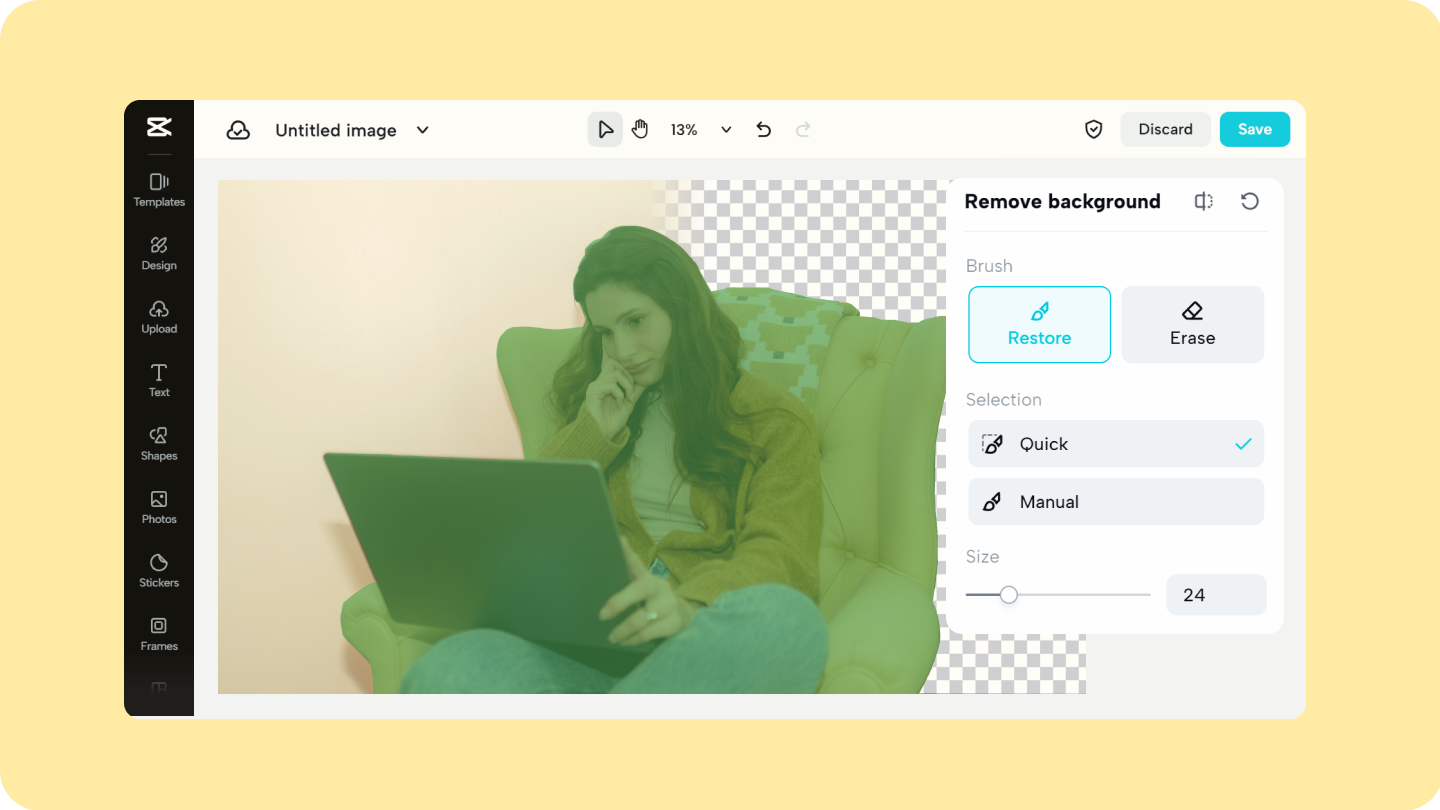Click the cloud save status icon
This screenshot has width=1440, height=810.
238,130
